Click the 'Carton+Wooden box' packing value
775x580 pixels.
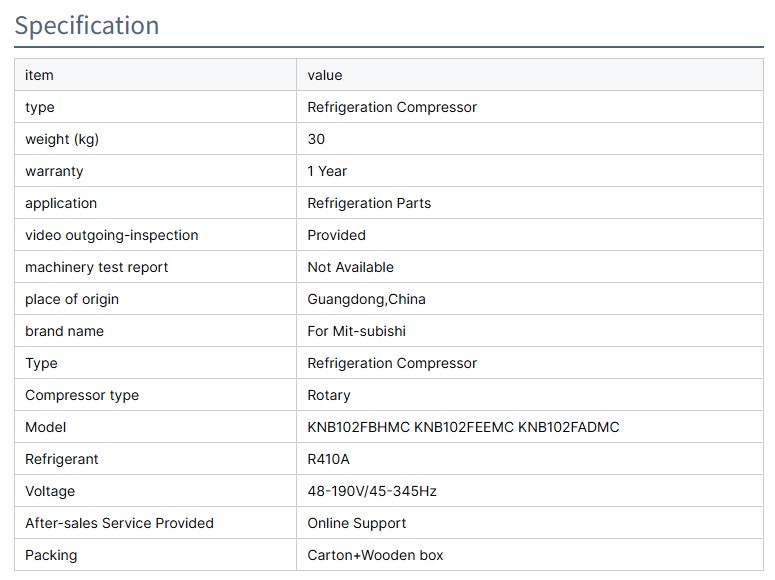[x=375, y=555]
